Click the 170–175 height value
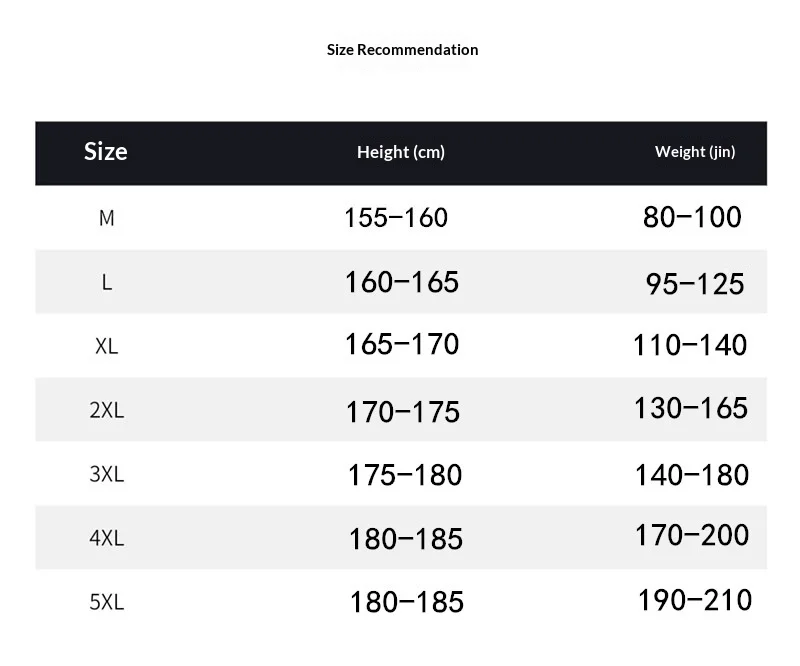The height and width of the screenshot is (666, 800). [403, 411]
